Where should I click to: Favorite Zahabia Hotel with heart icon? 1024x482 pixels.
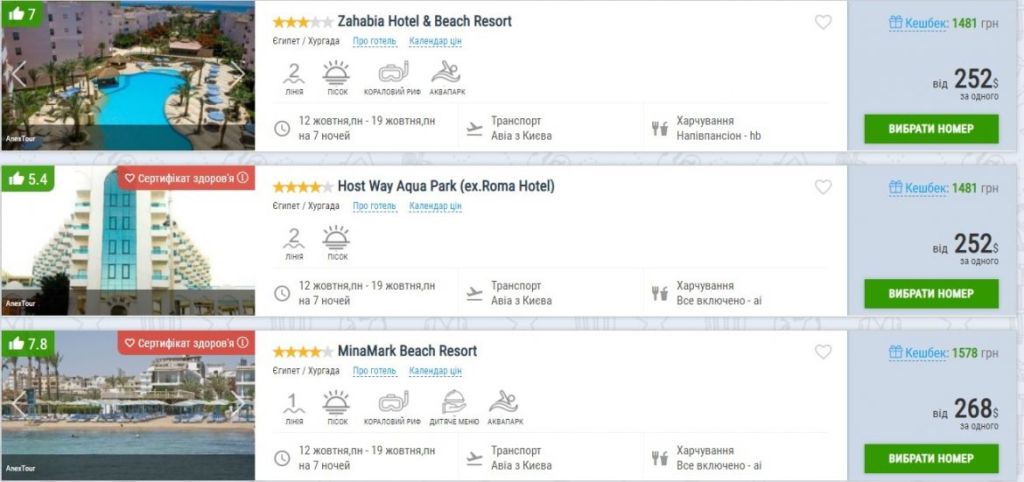point(823,22)
